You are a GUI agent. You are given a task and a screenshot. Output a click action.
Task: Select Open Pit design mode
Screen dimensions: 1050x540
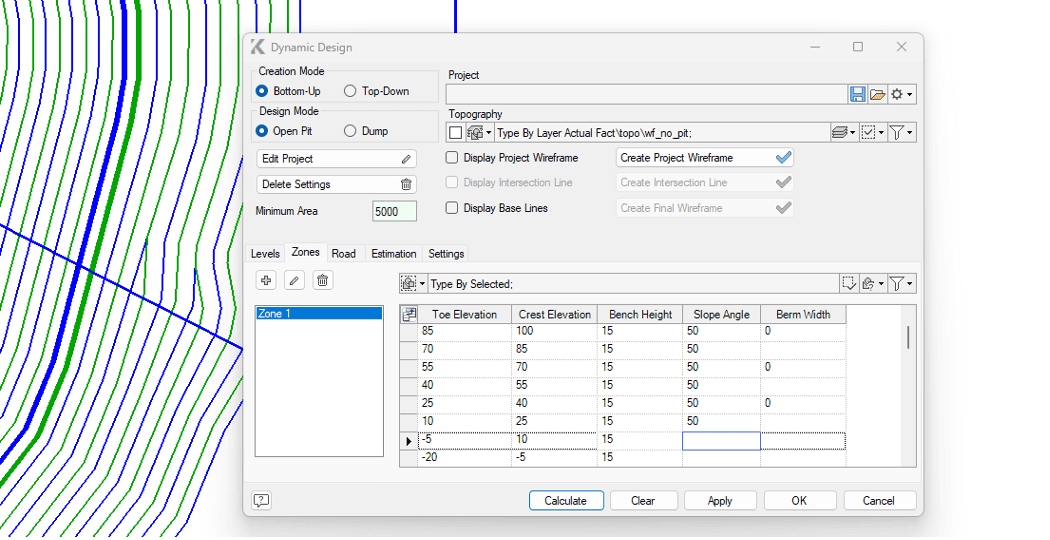click(262, 131)
